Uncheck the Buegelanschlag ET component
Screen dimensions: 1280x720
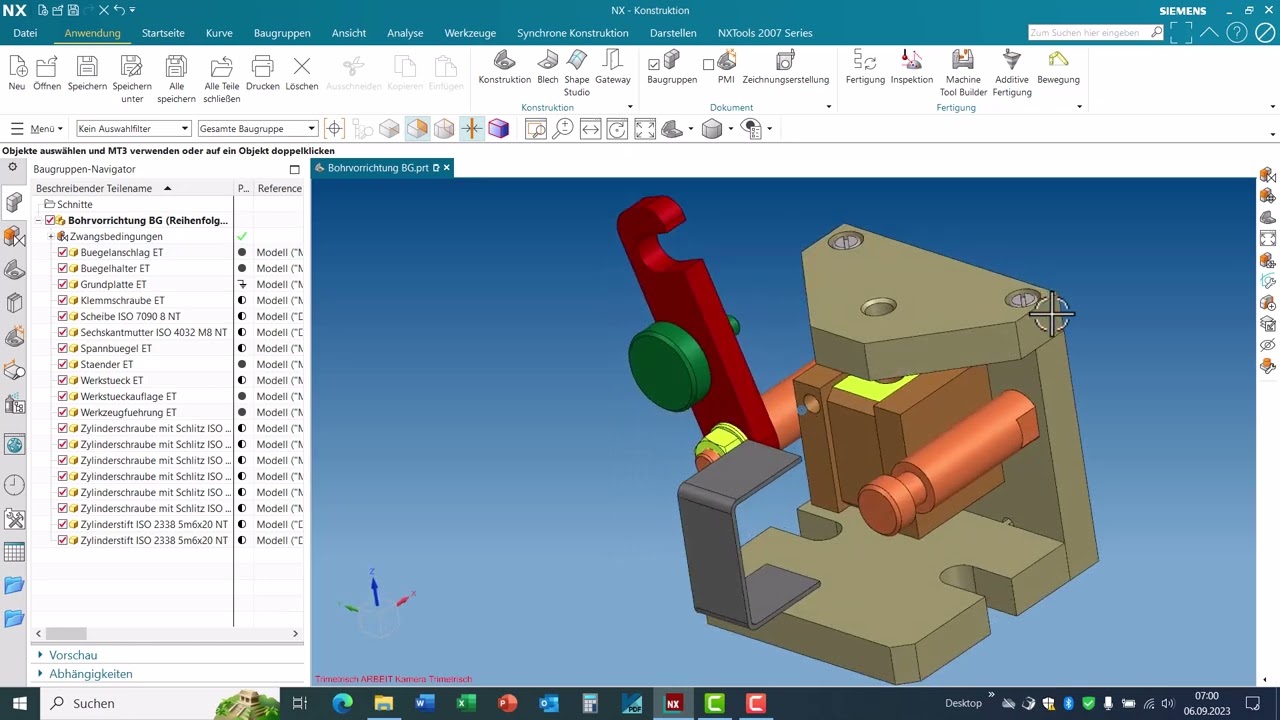(63, 253)
